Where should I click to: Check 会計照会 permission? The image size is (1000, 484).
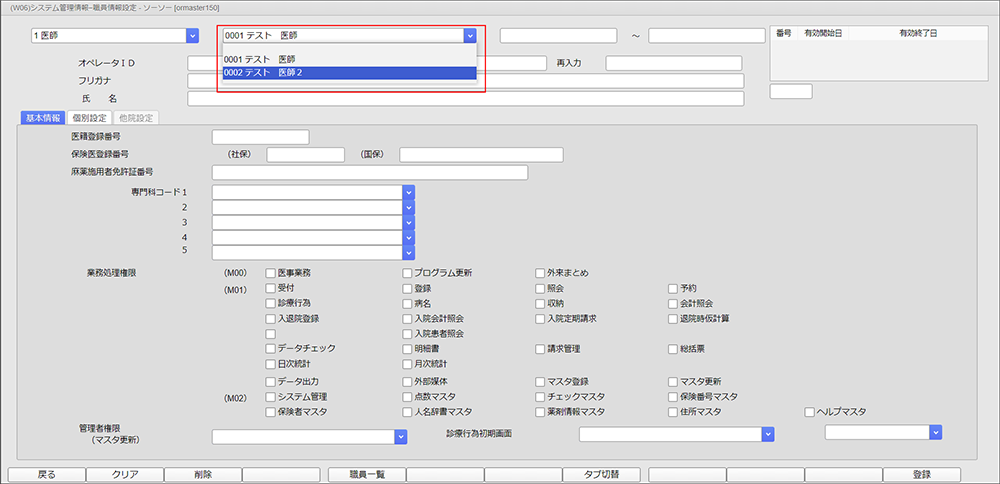(673, 303)
